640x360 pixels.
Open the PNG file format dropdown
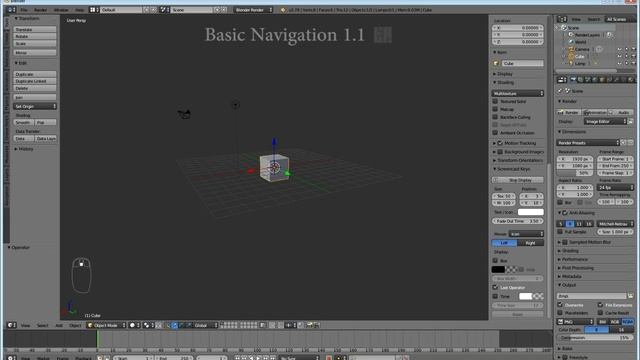575,322
